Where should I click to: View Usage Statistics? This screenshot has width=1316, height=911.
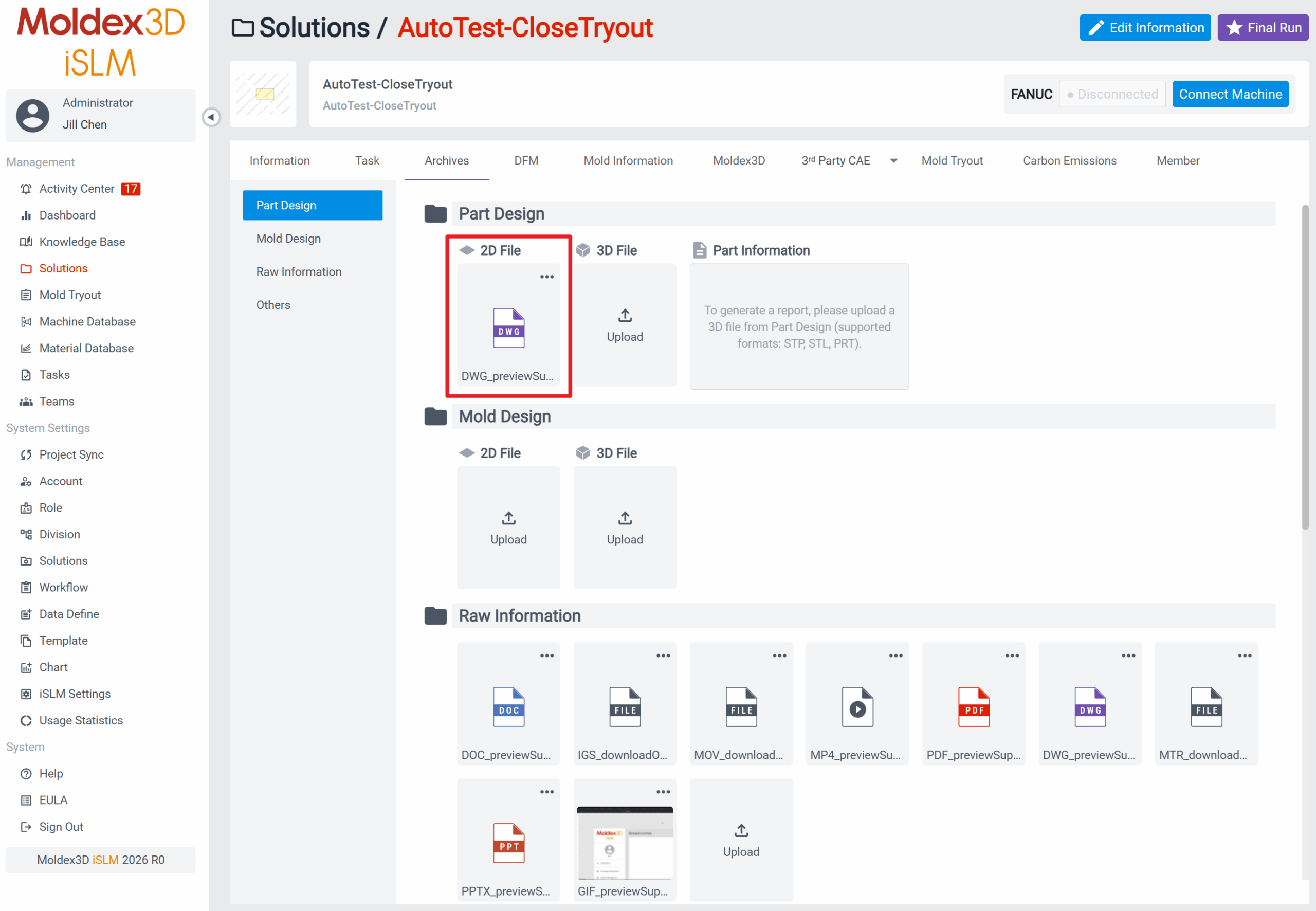click(x=81, y=720)
